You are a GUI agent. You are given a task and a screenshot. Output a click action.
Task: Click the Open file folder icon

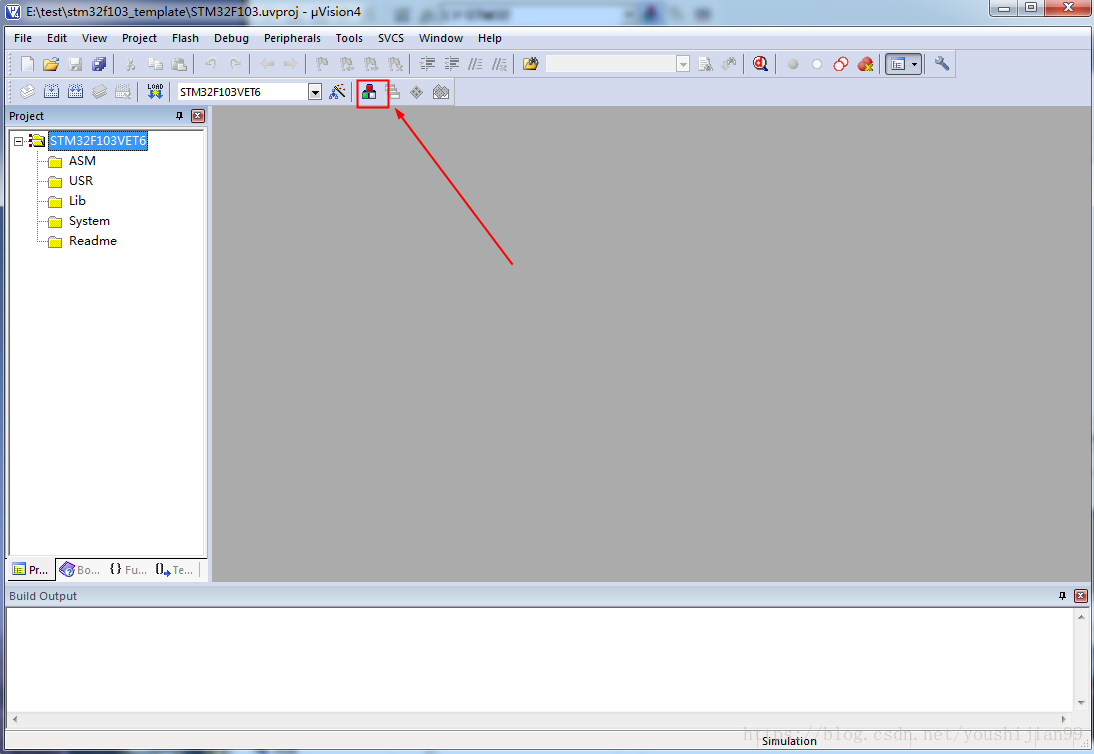tap(51, 64)
